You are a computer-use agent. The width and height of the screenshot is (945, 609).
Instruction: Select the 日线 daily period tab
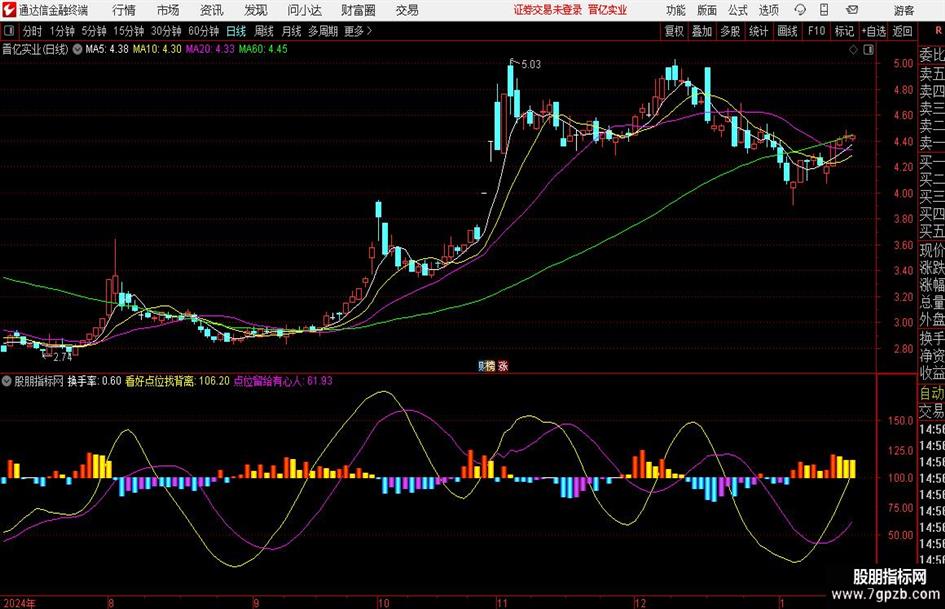[x=236, y=31]
